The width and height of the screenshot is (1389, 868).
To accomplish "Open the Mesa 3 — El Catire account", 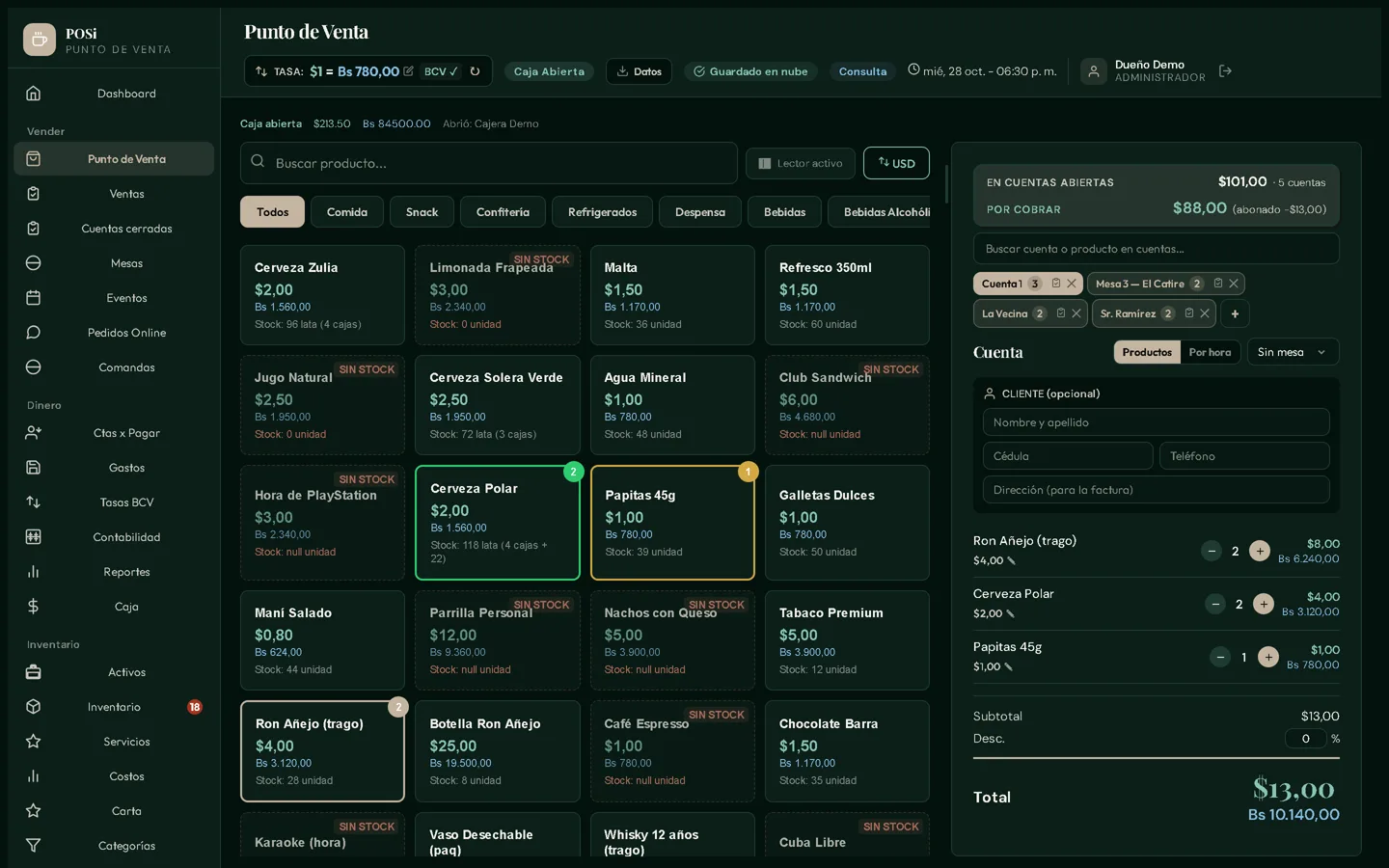I will (1139, 284).
